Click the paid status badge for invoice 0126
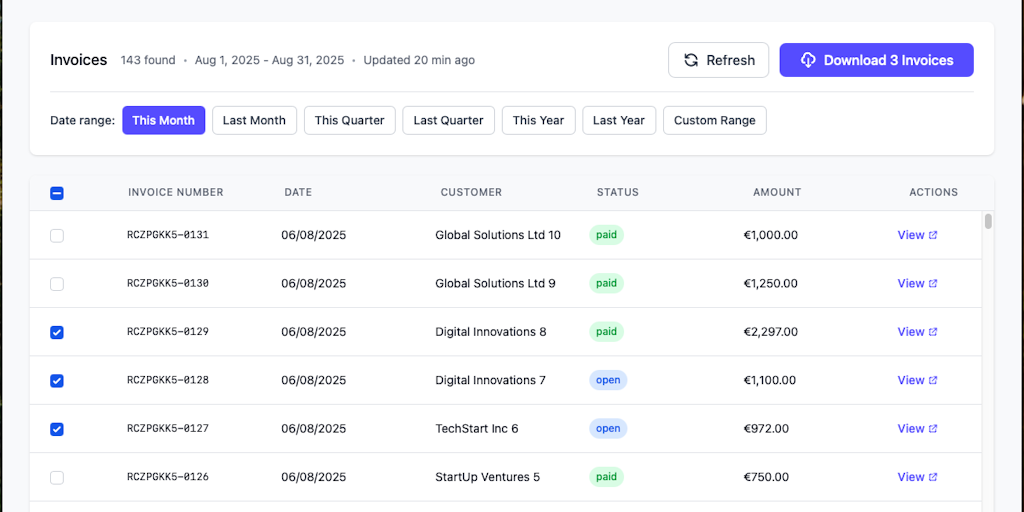1024x512 pixels. [x=606, y=477]
